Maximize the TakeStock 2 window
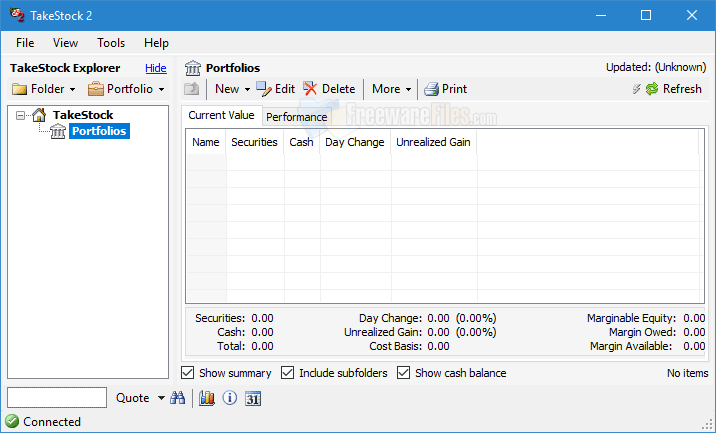This screenshot has height=433, width=716. pos(646,16)
